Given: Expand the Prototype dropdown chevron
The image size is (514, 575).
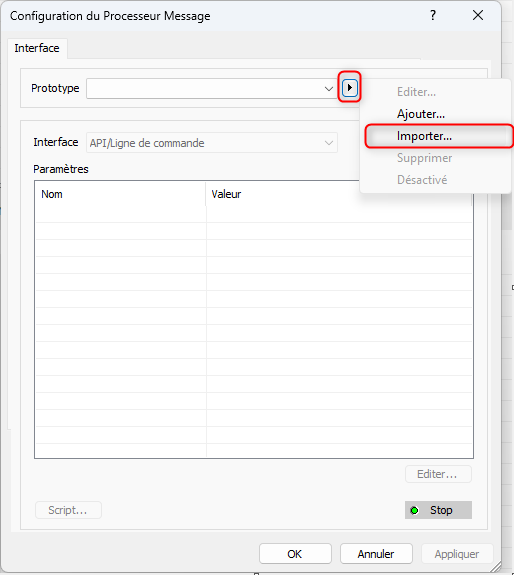Looking at the screenshot, I should coord(328,88).
